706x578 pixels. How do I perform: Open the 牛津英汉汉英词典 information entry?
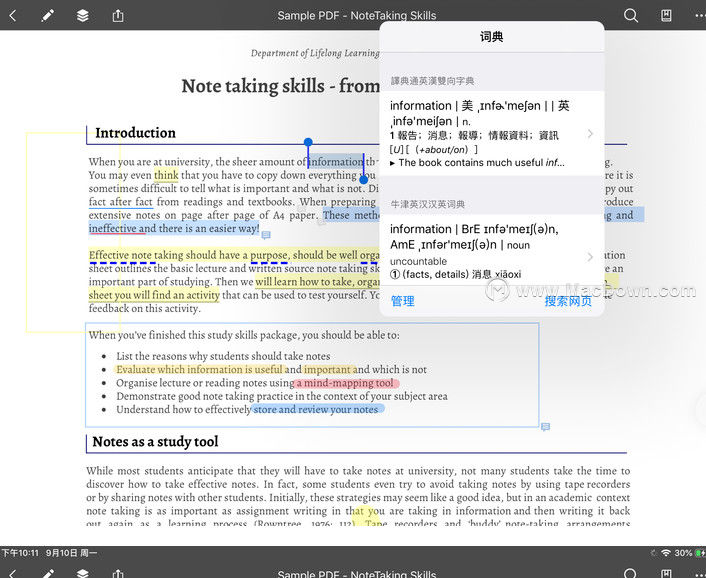click(492, 250)
